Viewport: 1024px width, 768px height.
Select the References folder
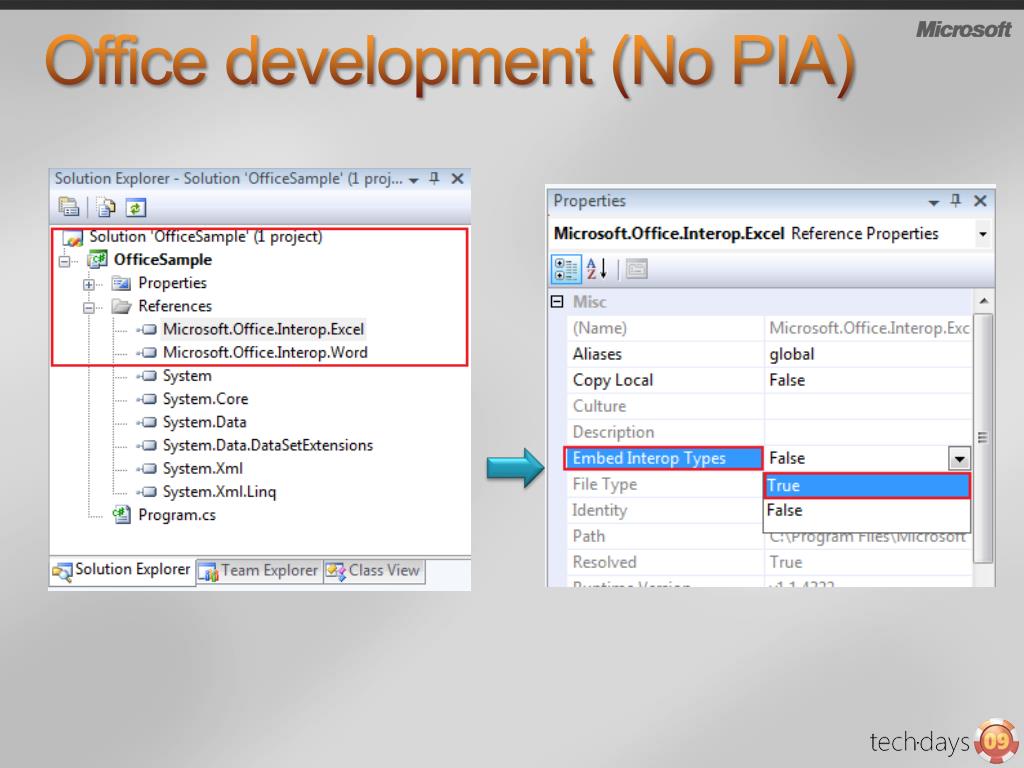coord(175,306)
